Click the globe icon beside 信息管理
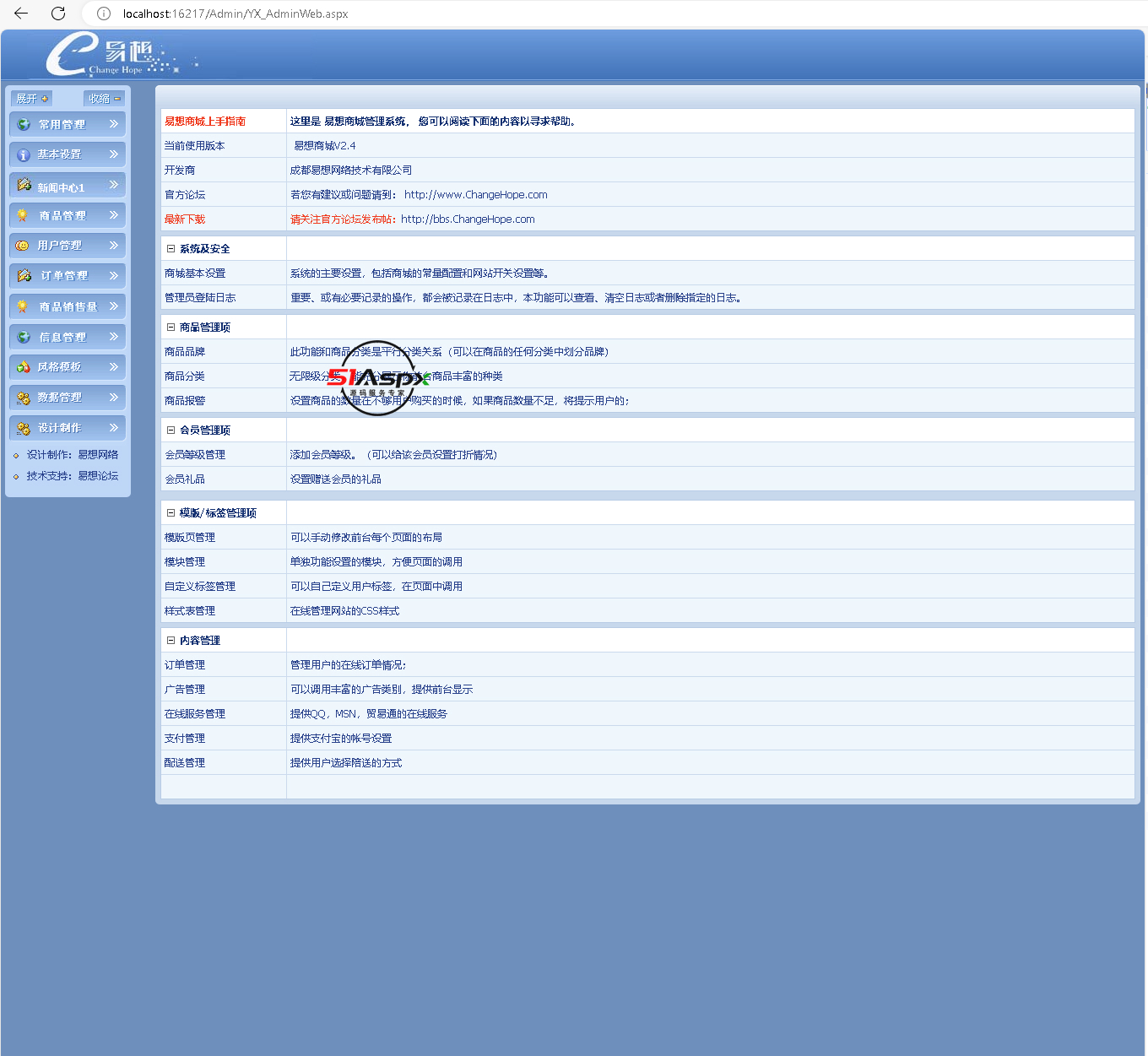 click(x=24, y=337)
